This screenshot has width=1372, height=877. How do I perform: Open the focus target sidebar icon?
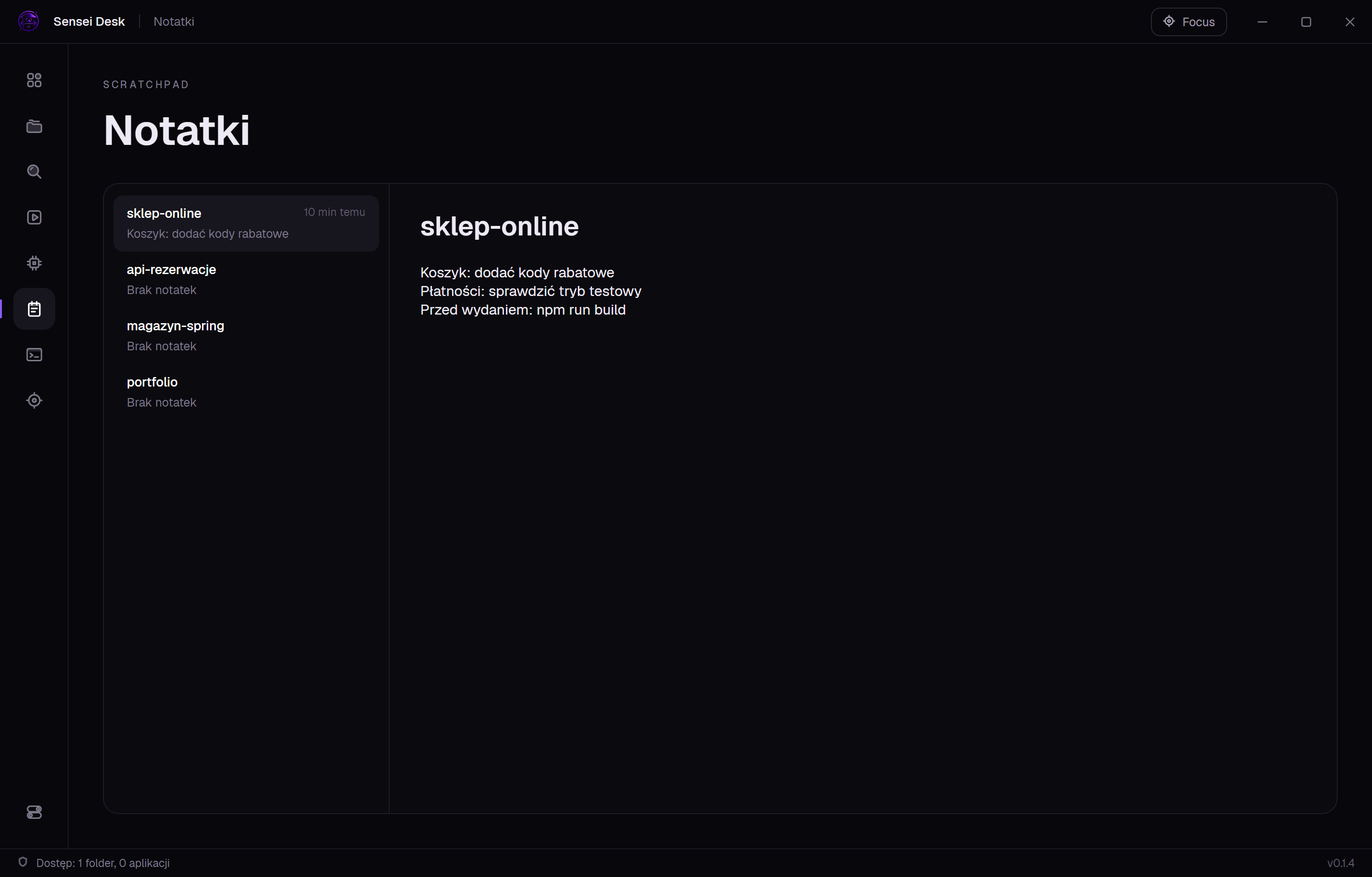(x=34, y=400)
